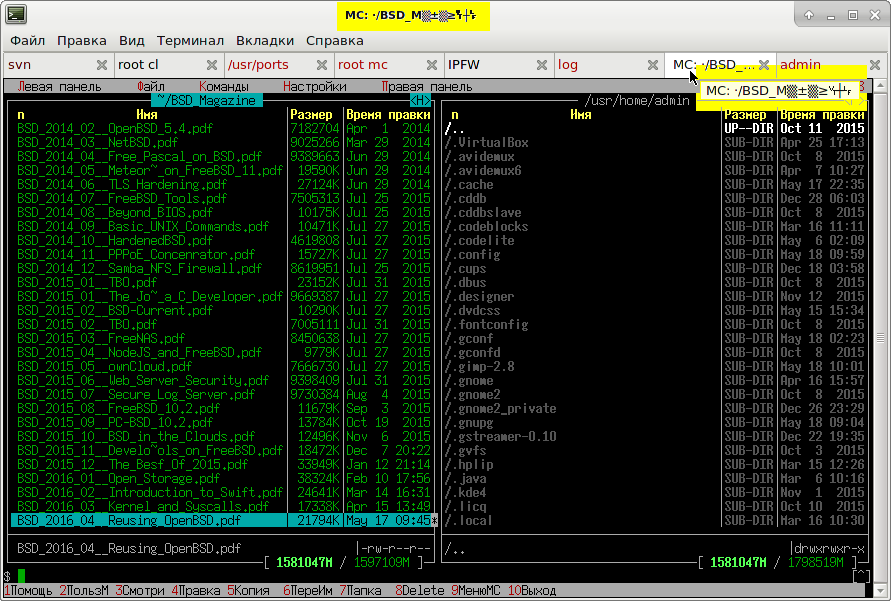The height and width of the screenshot is (601, 891).
Task: Click the [^] history arrow at bottom right
Action: pyautogui.click(x=862, y=576)
